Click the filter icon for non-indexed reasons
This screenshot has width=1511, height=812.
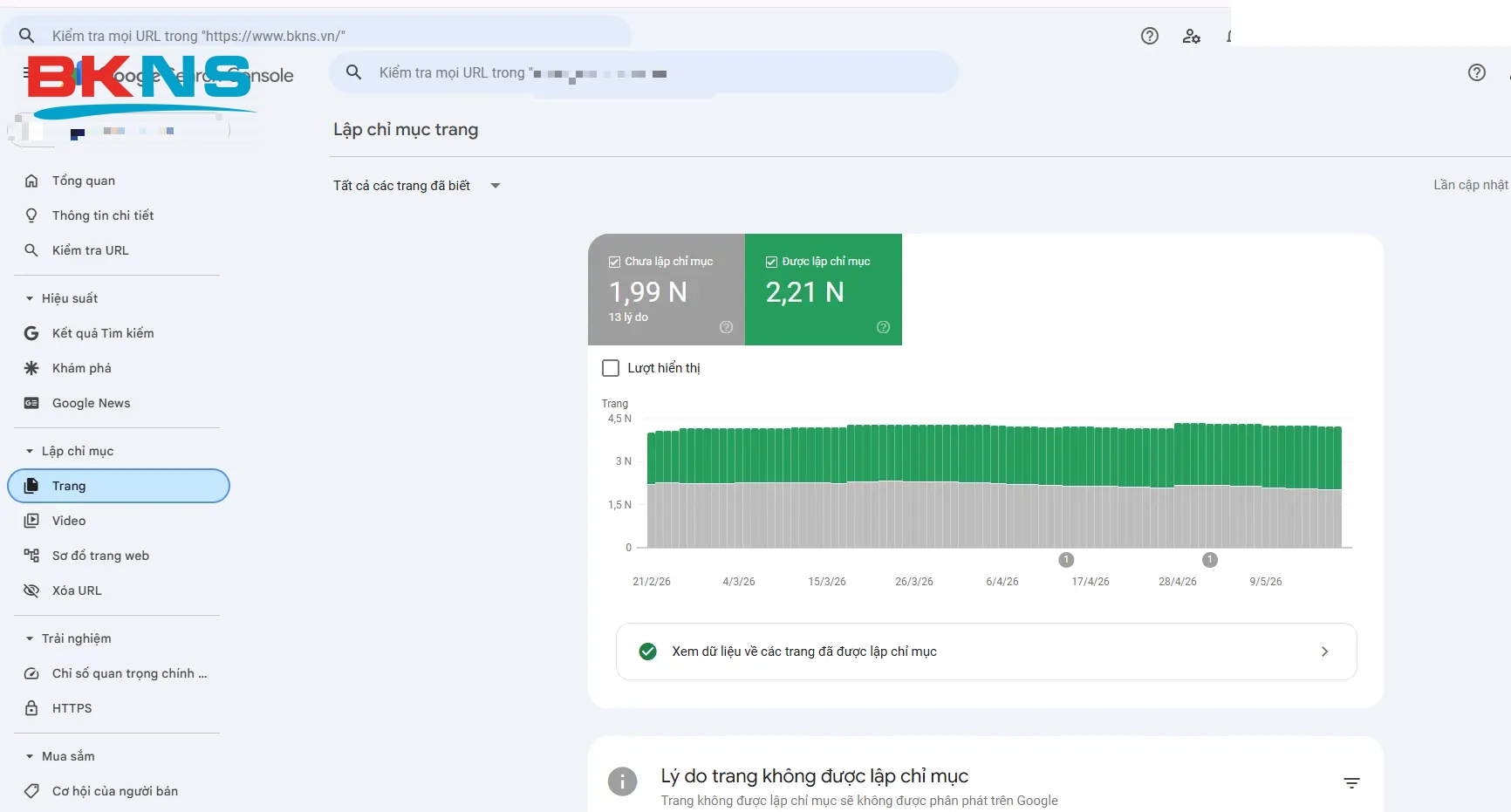click(1351, 783)
